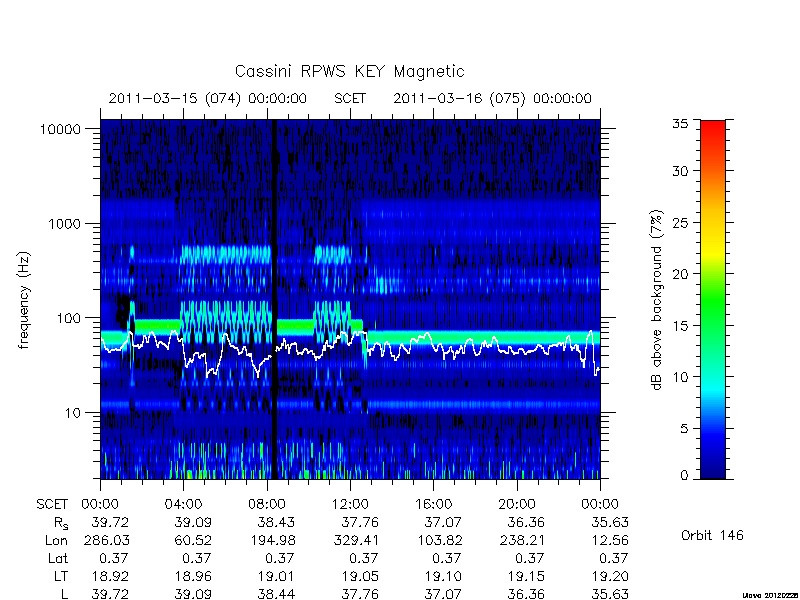Click the 100 Hz frequency axis label
This screenshot has width=800, height=600.
tap(68, 318)
